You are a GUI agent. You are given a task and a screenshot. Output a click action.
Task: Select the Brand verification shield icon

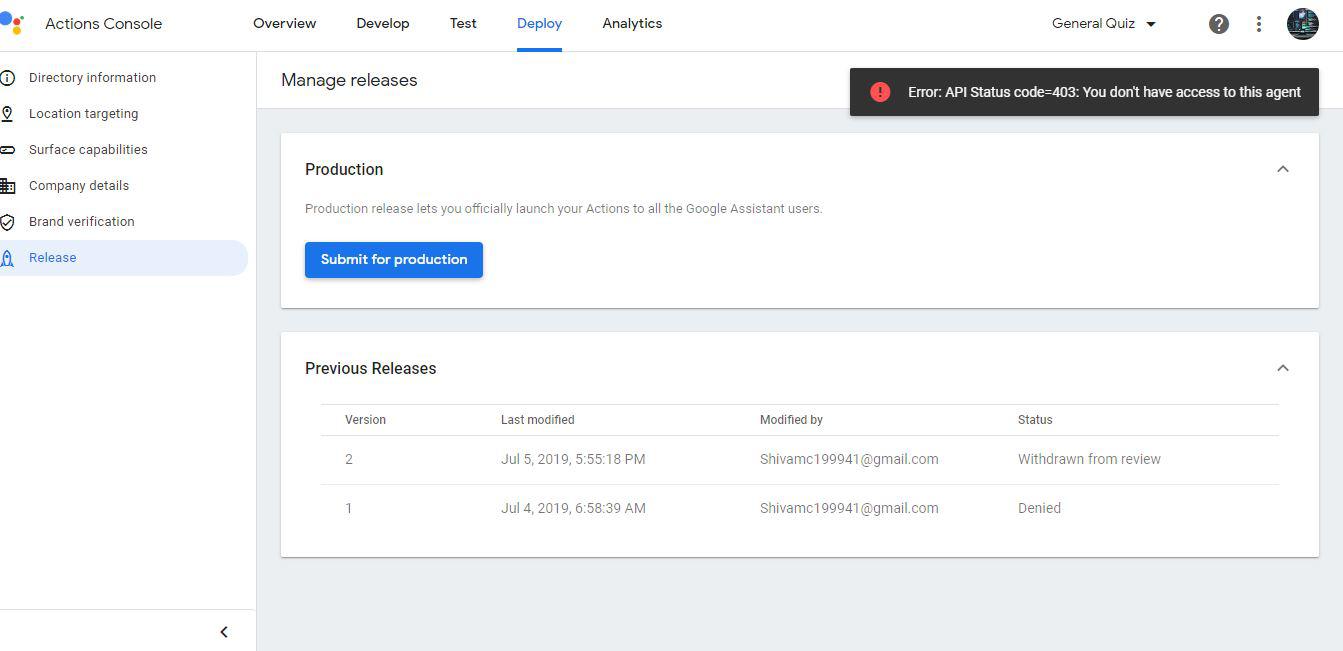point(11,221)
